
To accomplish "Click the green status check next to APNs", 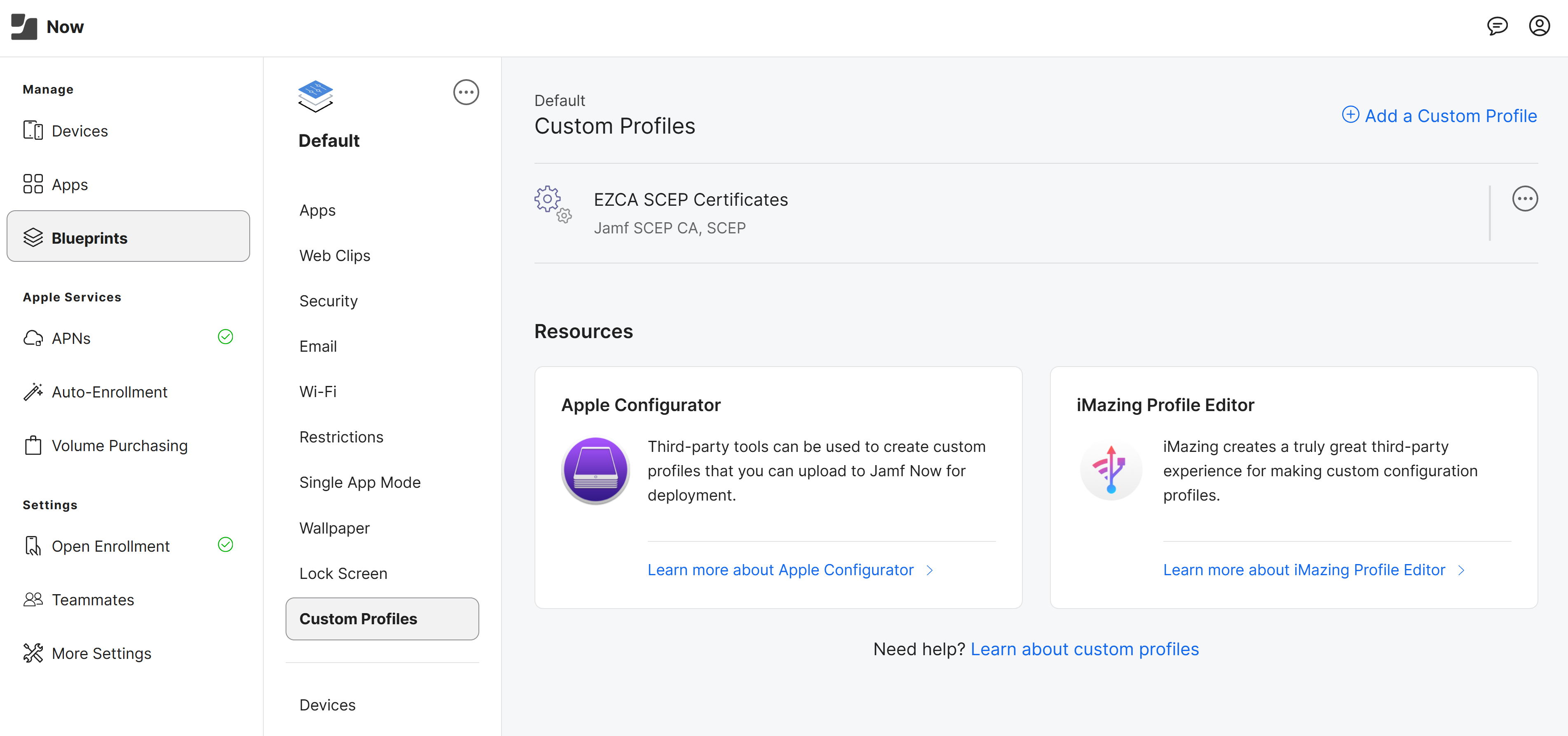I will pos(225,337).
